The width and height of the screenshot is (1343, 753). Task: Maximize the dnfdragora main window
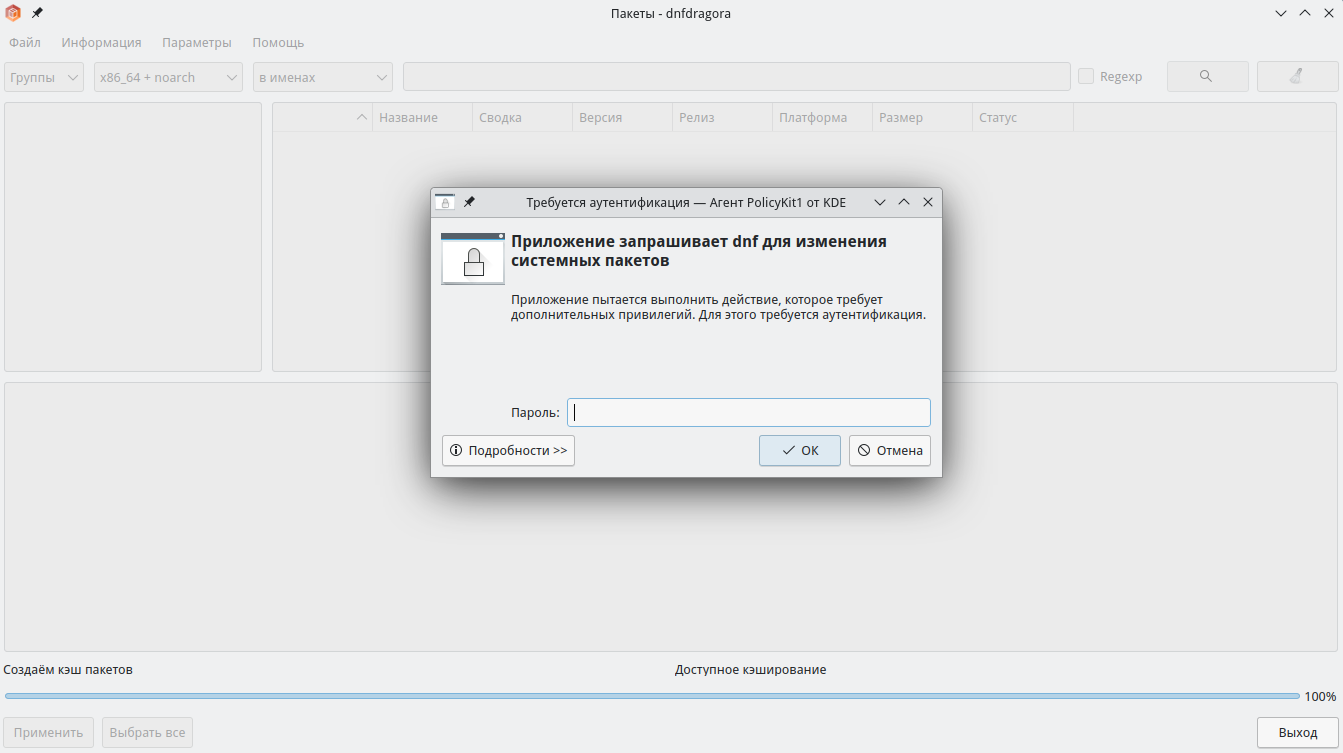[1305, 13]
